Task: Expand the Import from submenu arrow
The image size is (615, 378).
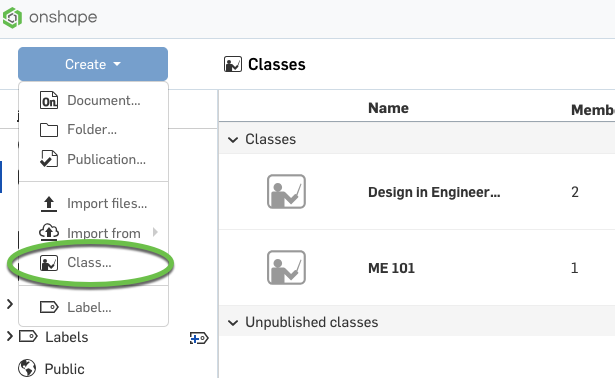Action: tap(155, 232)
